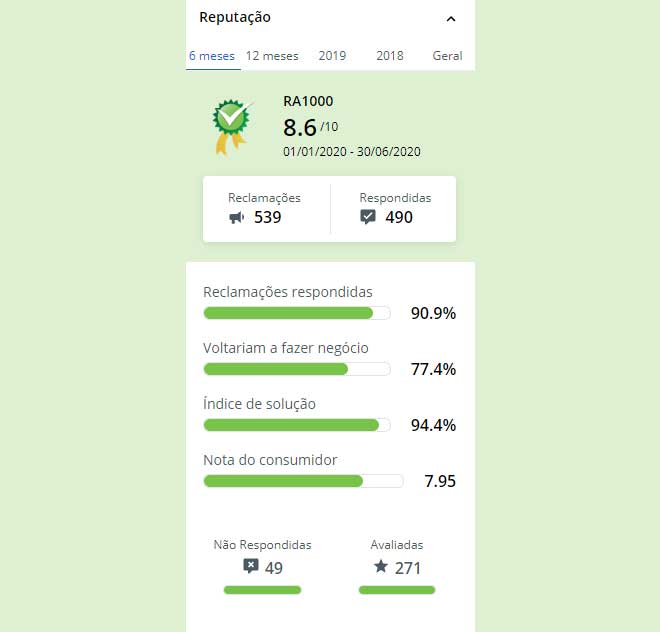Select the 6 meses tab
The height and width of the screenshot is (632, 660).
point(212,56)
